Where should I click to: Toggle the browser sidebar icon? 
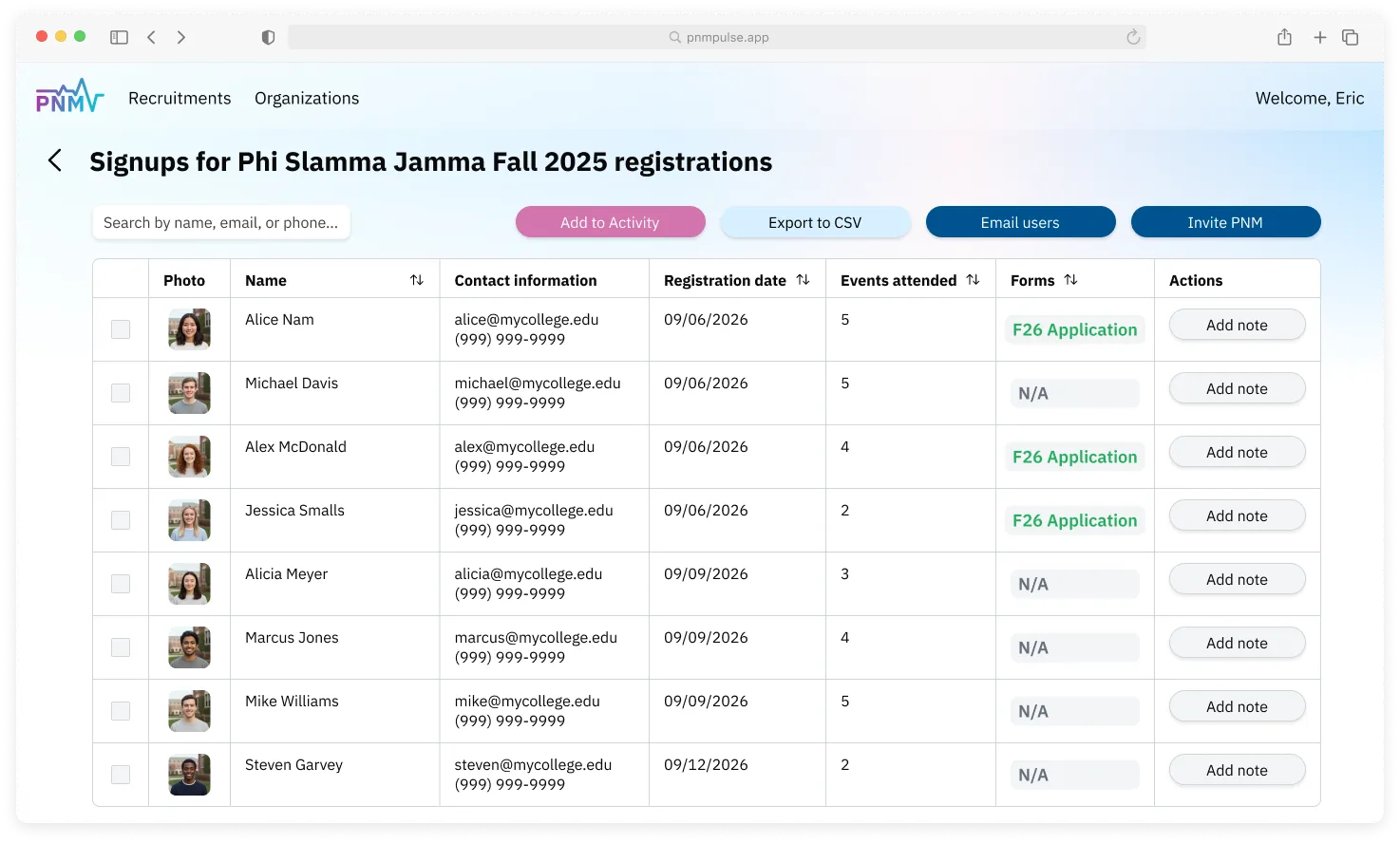[x=119, y=37]
